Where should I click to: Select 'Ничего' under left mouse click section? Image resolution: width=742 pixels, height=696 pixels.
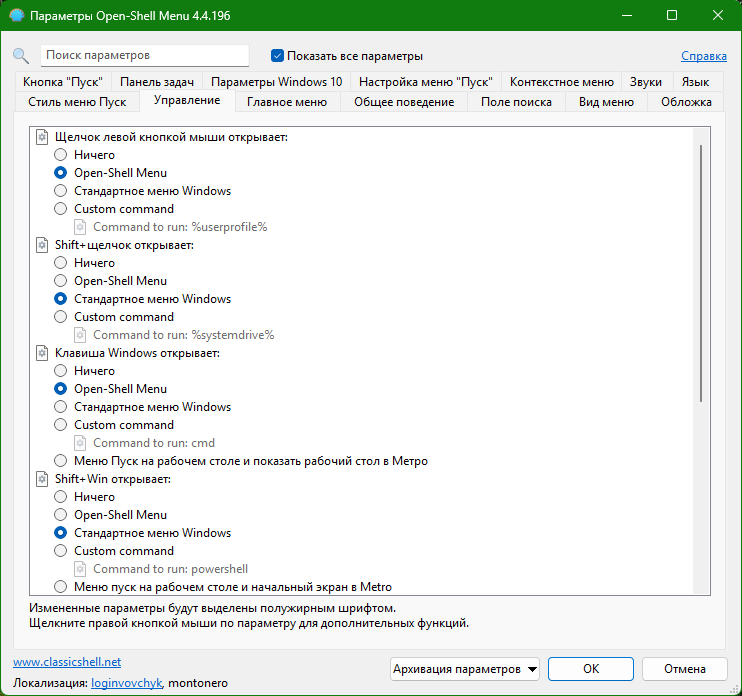tap(61, 155)
